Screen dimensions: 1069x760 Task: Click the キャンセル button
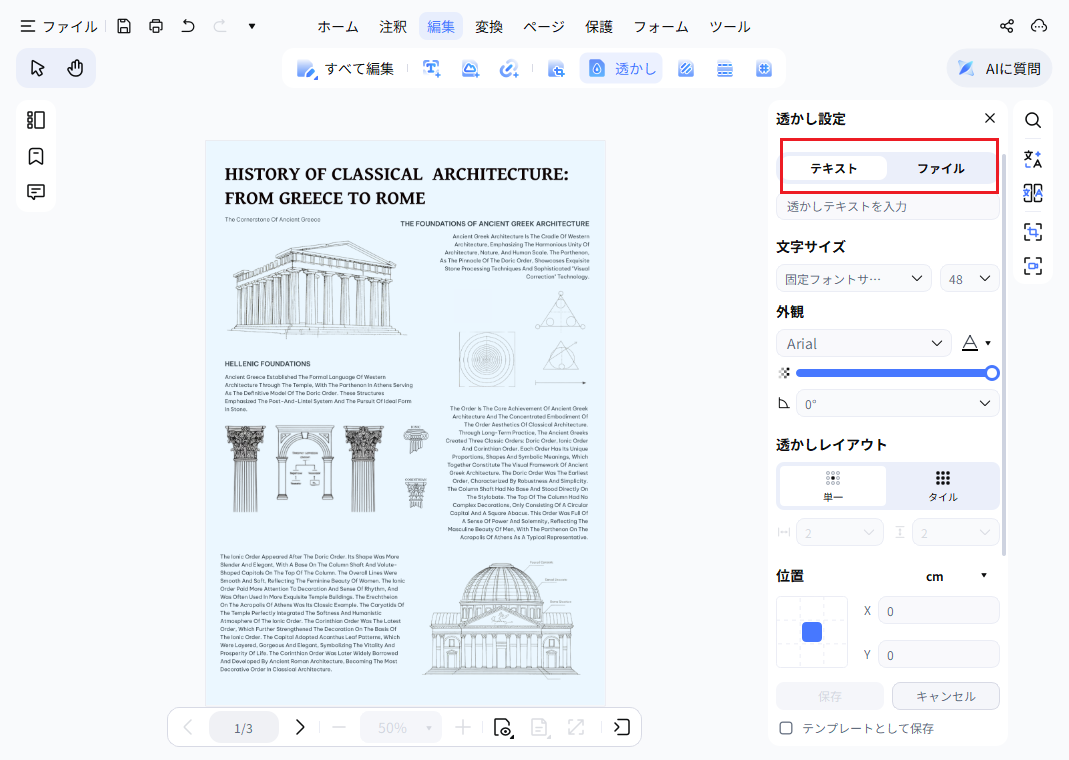(946, 696)
